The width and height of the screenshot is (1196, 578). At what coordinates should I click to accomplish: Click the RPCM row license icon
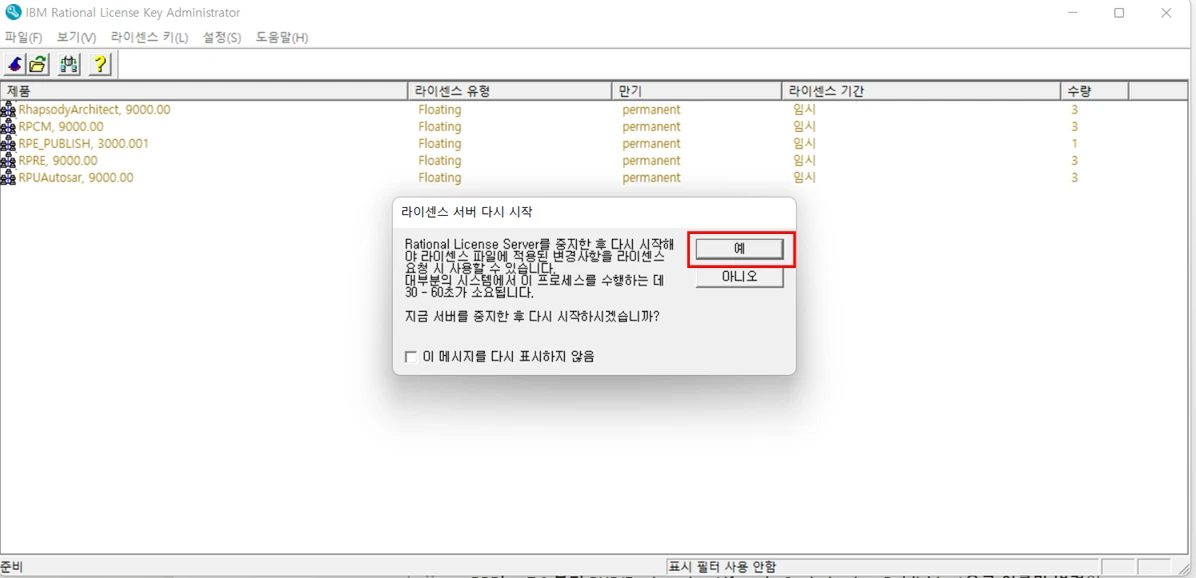click(x=8, y=127)
